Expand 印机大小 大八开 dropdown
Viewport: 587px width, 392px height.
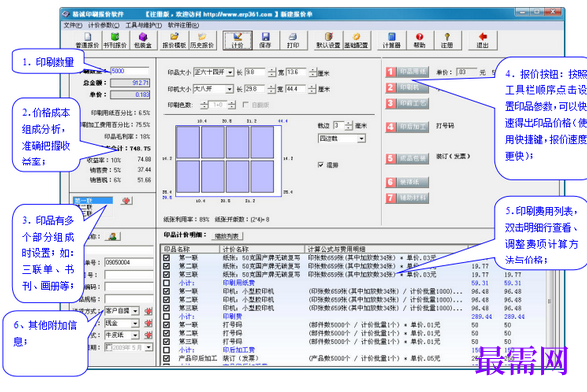pyautogui.click(x=229, y=89)
